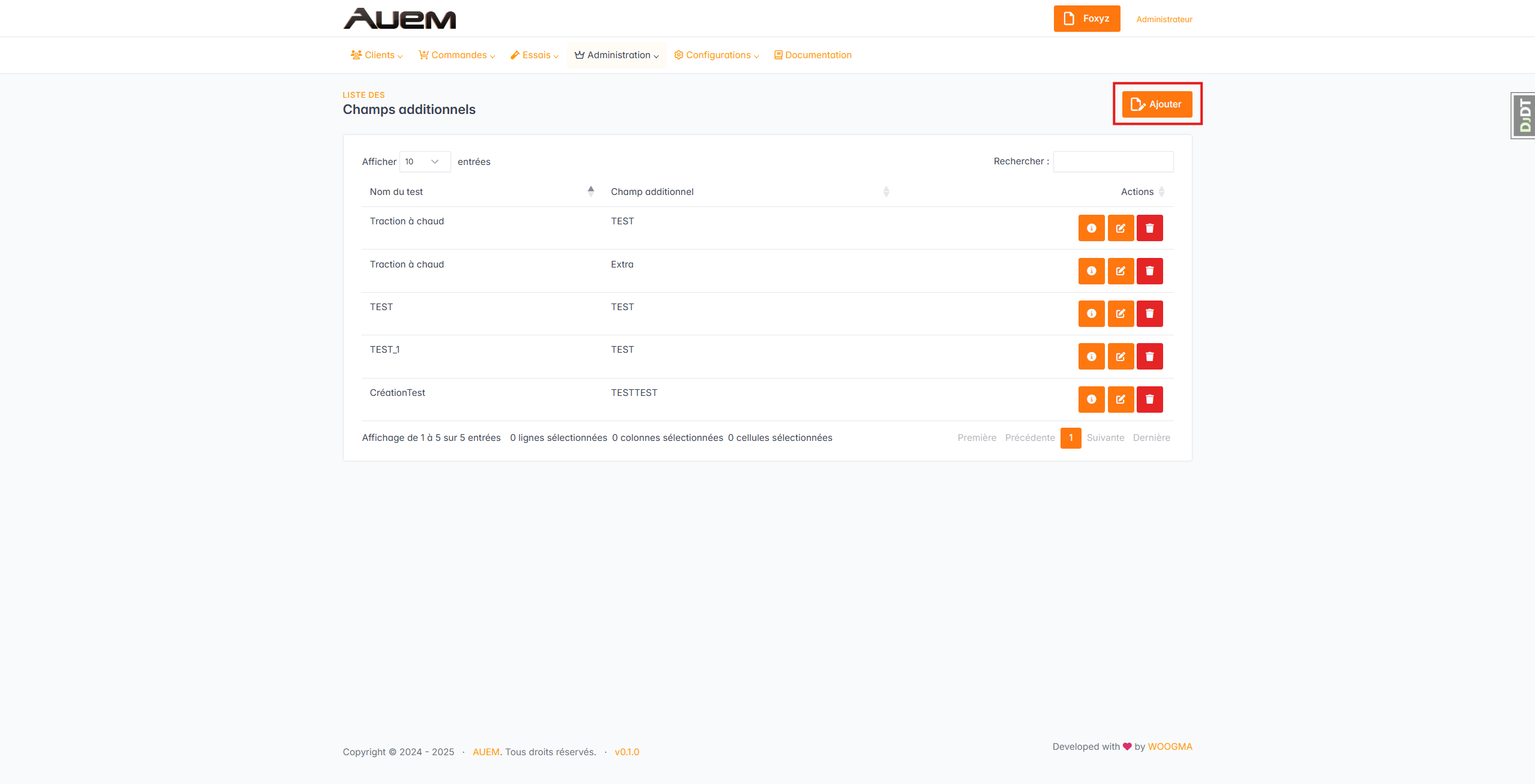Delete the Extra additional field row
The height and width of the screenshot is (784, 1535).
pyautogui.click(x=1149, y=271)
